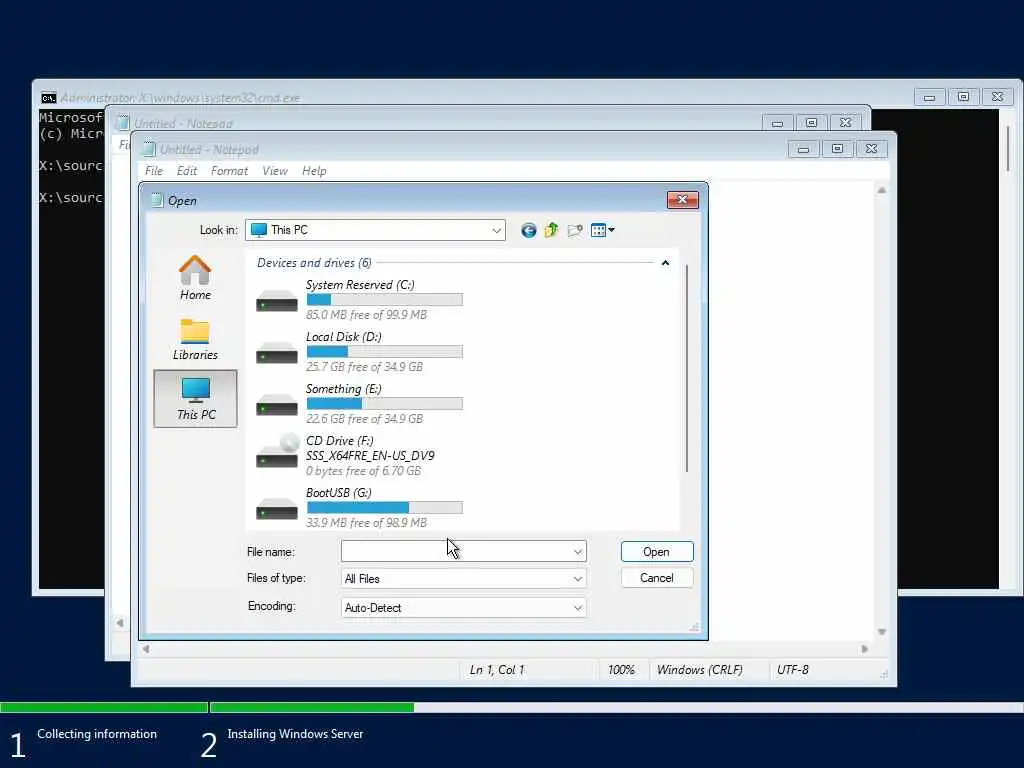Expand the Look in dropdown
Viewport: 1024px width, 768px height.
click(496, 231)
